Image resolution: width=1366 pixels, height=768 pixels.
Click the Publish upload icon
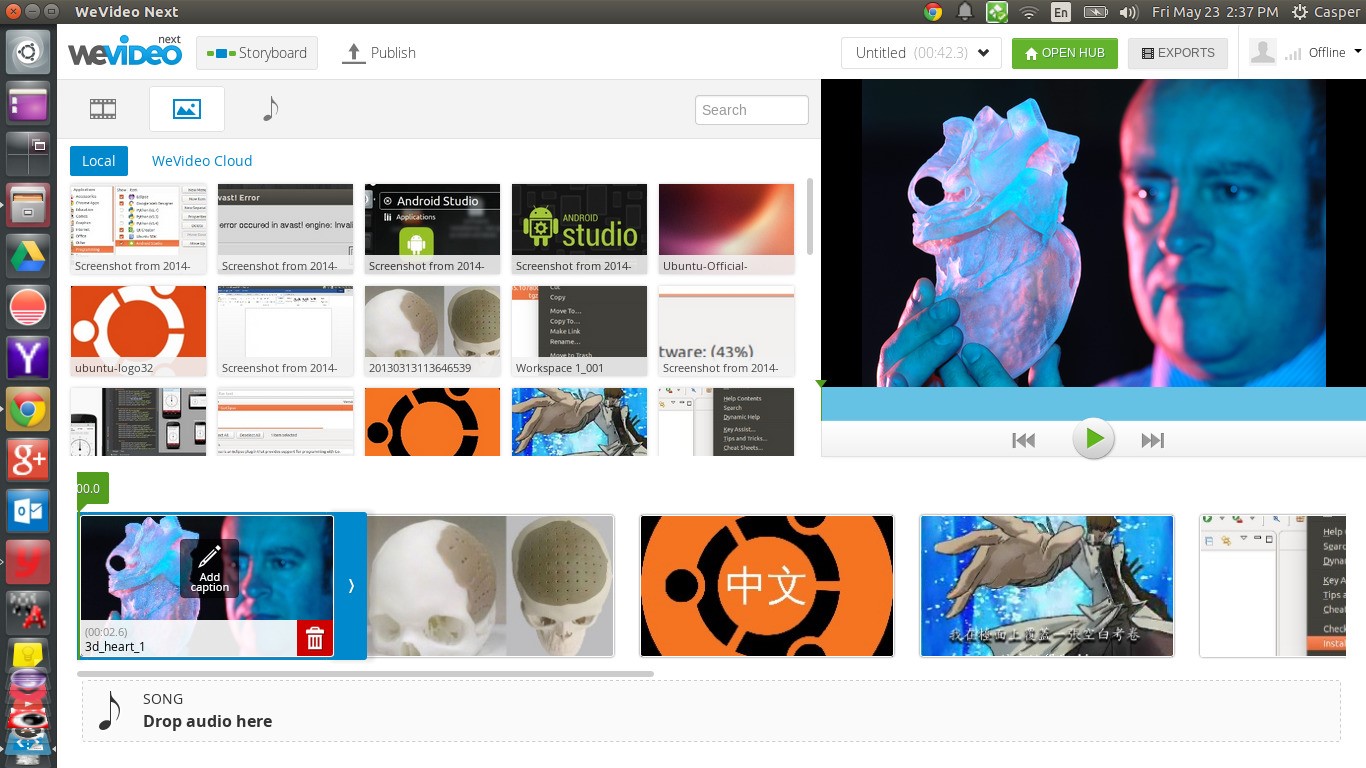pyautogui.click(x=353, y=53)
